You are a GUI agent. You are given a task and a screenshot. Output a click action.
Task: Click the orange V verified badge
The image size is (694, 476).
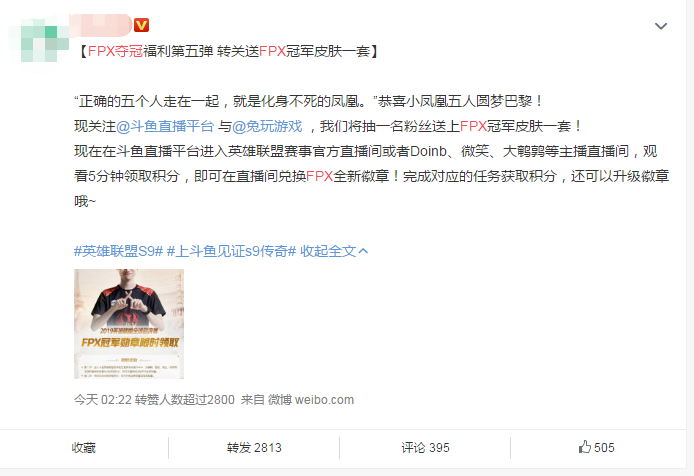click(x=142, y=25)
